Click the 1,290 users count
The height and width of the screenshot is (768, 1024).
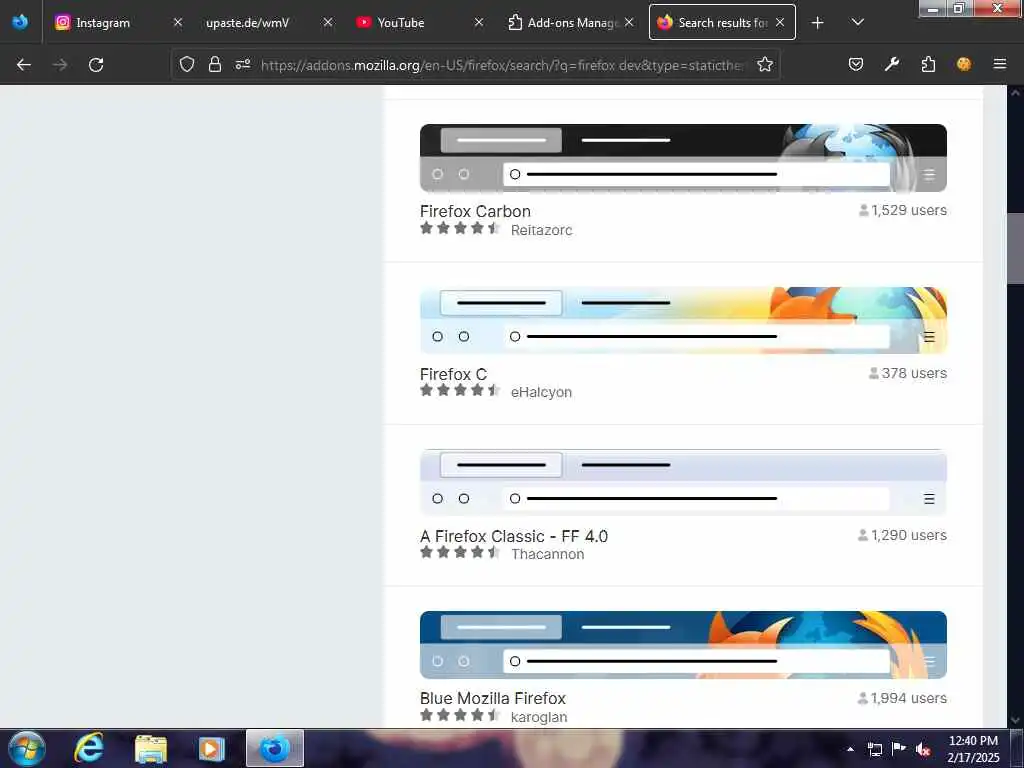coord(902,535)
